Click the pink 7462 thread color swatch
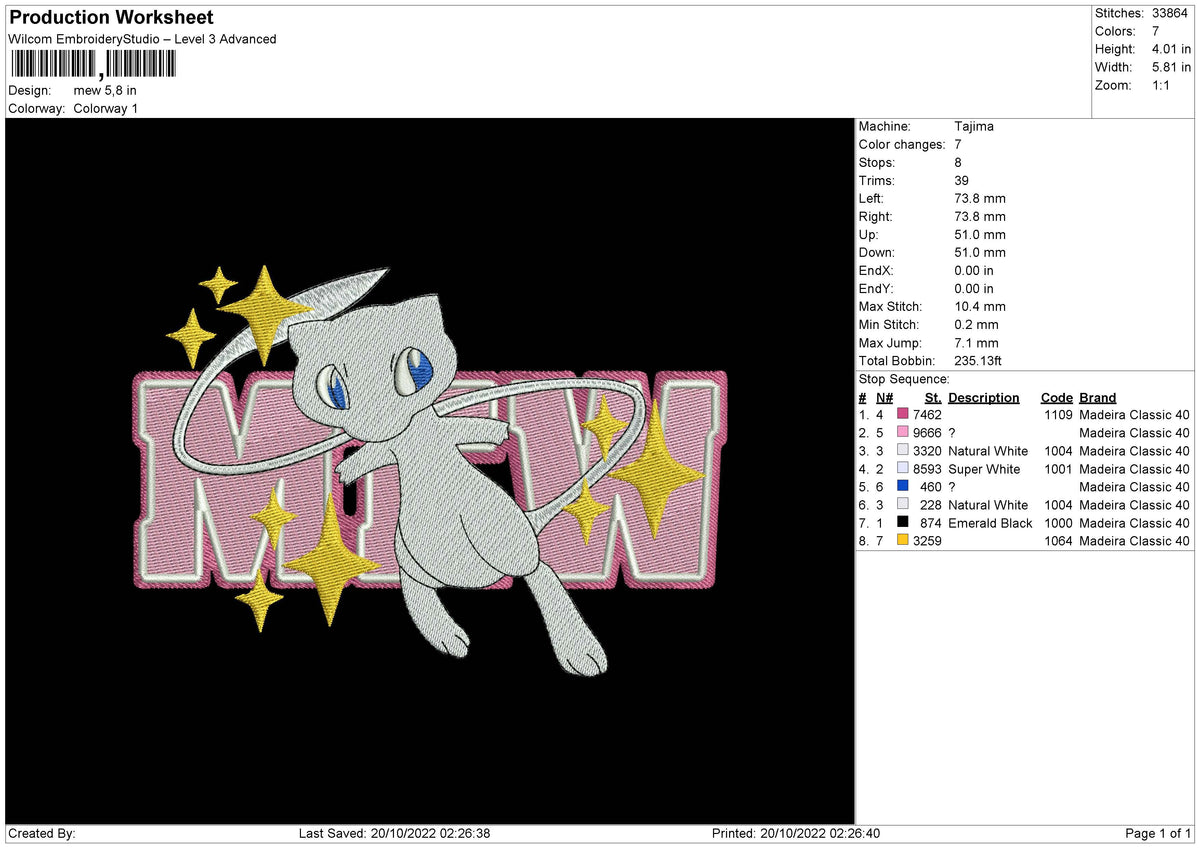Viewport: 1200px width, 848px height. (x=901, y=415)
